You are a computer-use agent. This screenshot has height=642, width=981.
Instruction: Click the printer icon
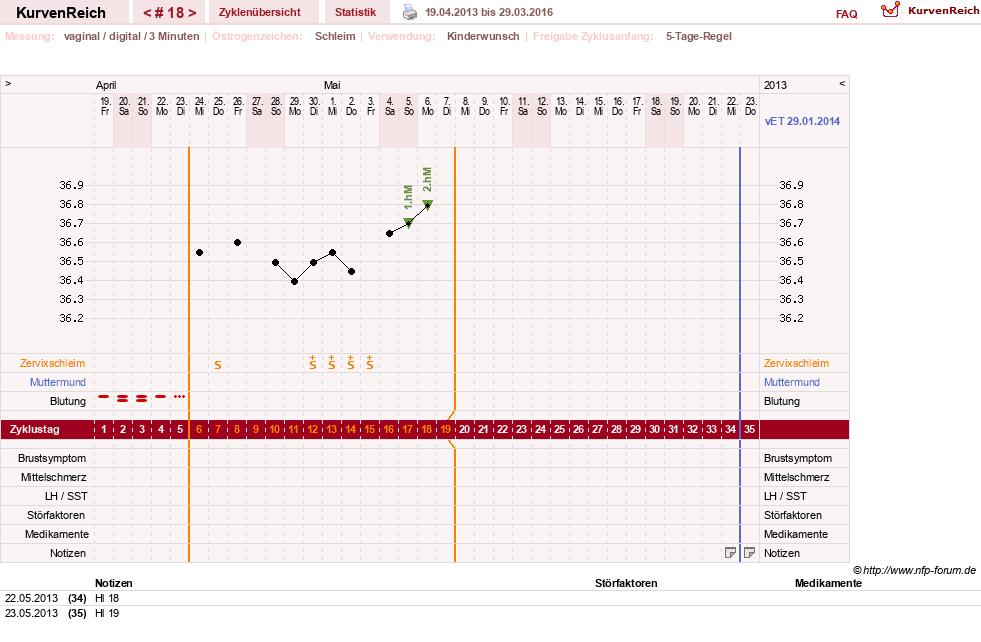pyautogui.click(x=409, y=12)
